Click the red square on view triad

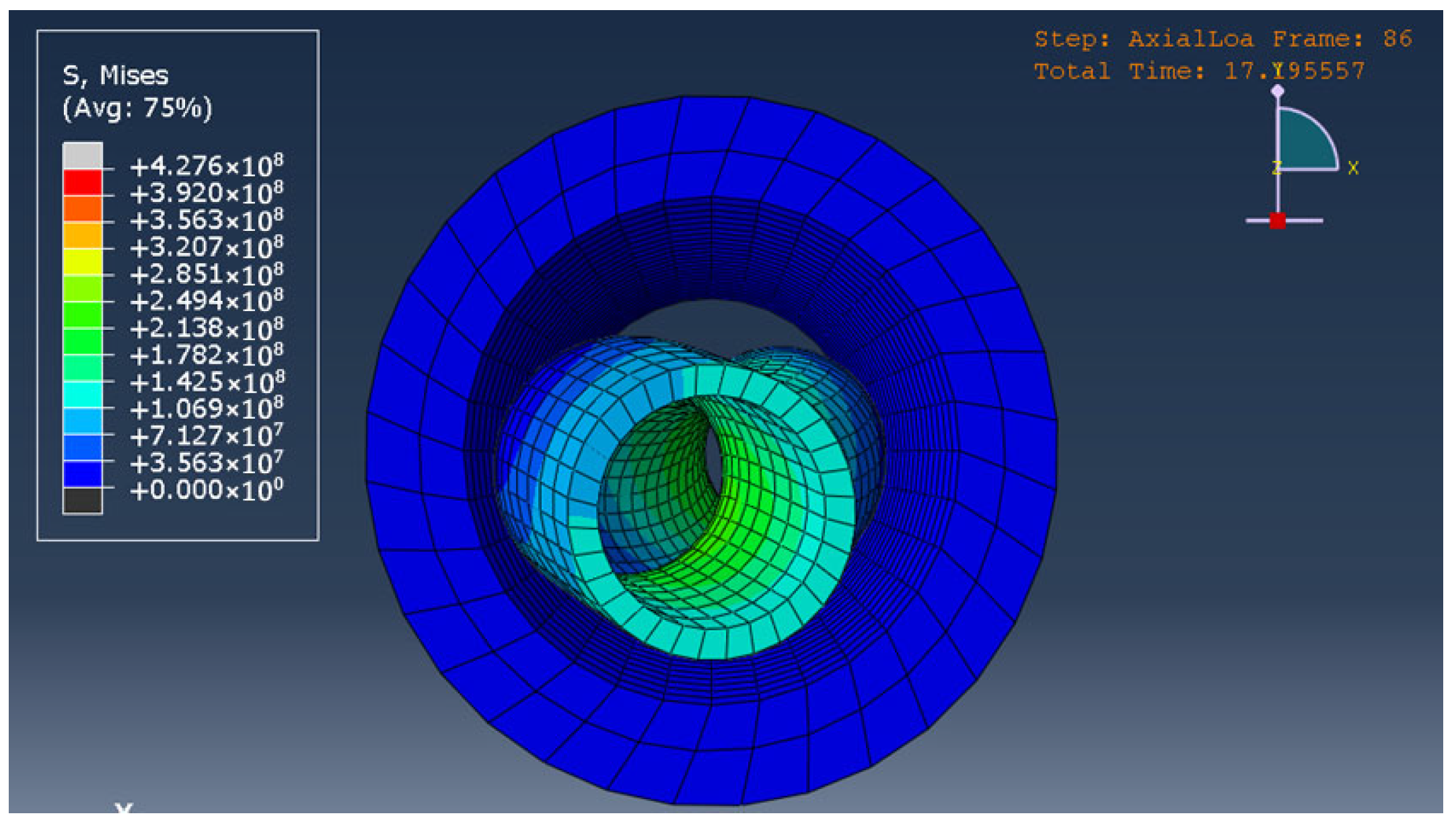1277,221
